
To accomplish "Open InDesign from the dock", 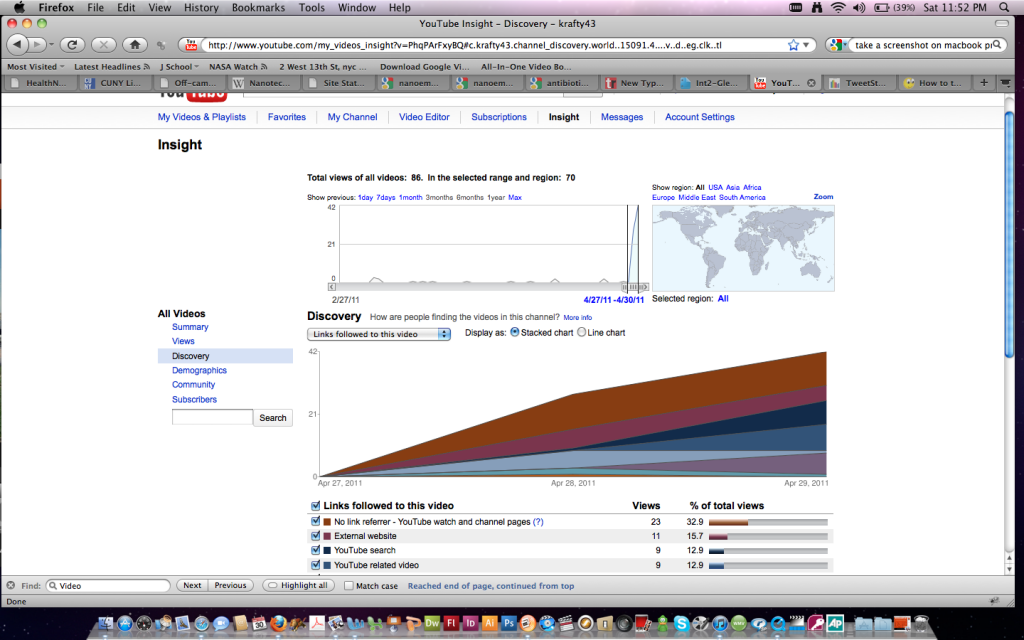I will (x=470, y=623).
